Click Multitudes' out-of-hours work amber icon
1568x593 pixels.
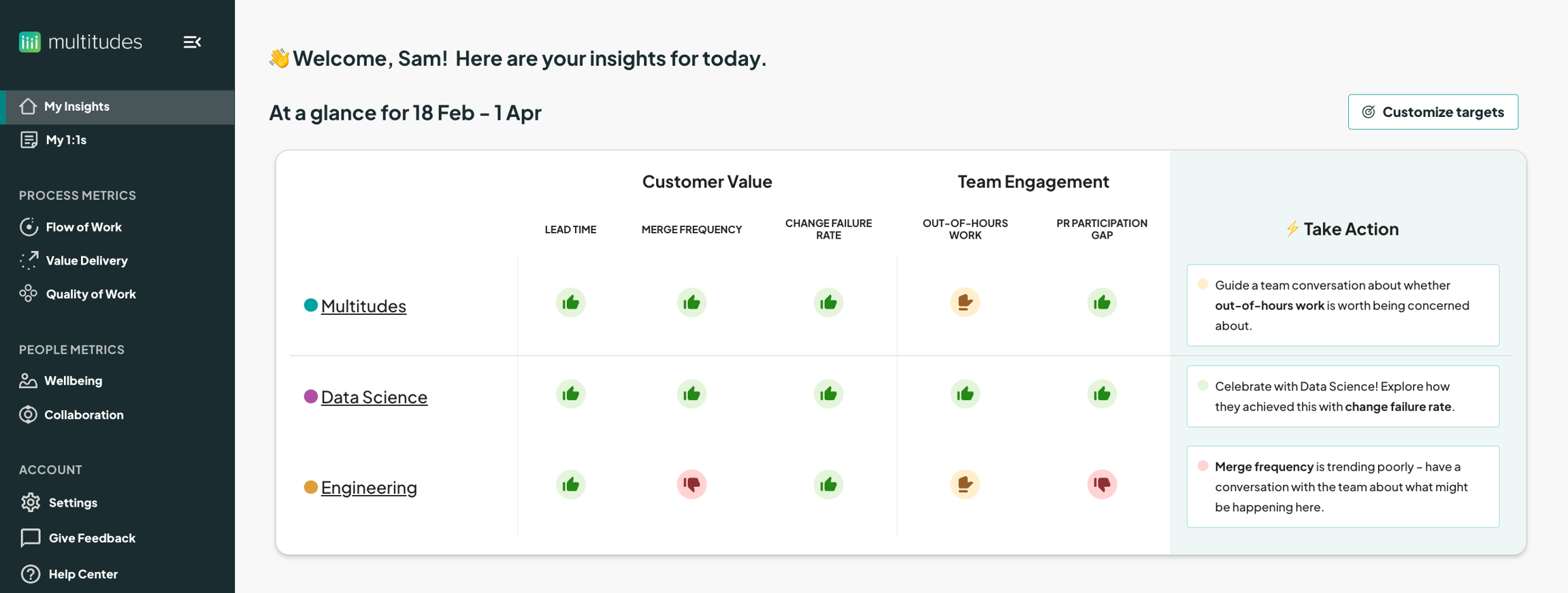tap(964, 303)
